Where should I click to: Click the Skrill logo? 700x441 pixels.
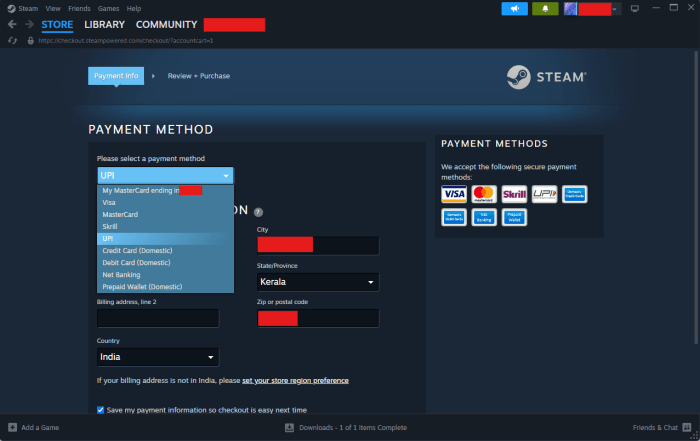coord(514,194)
